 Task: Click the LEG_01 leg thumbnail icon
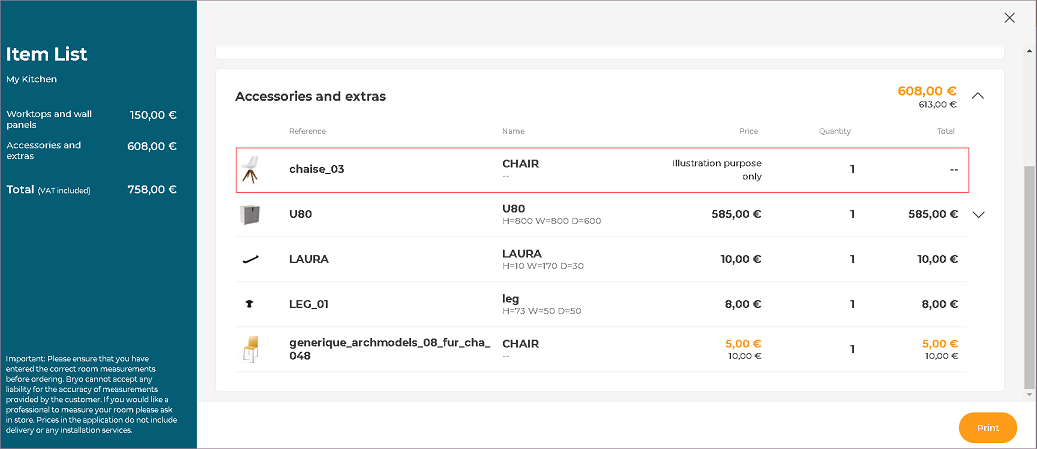pyautogui.click(x=250, y=304)
